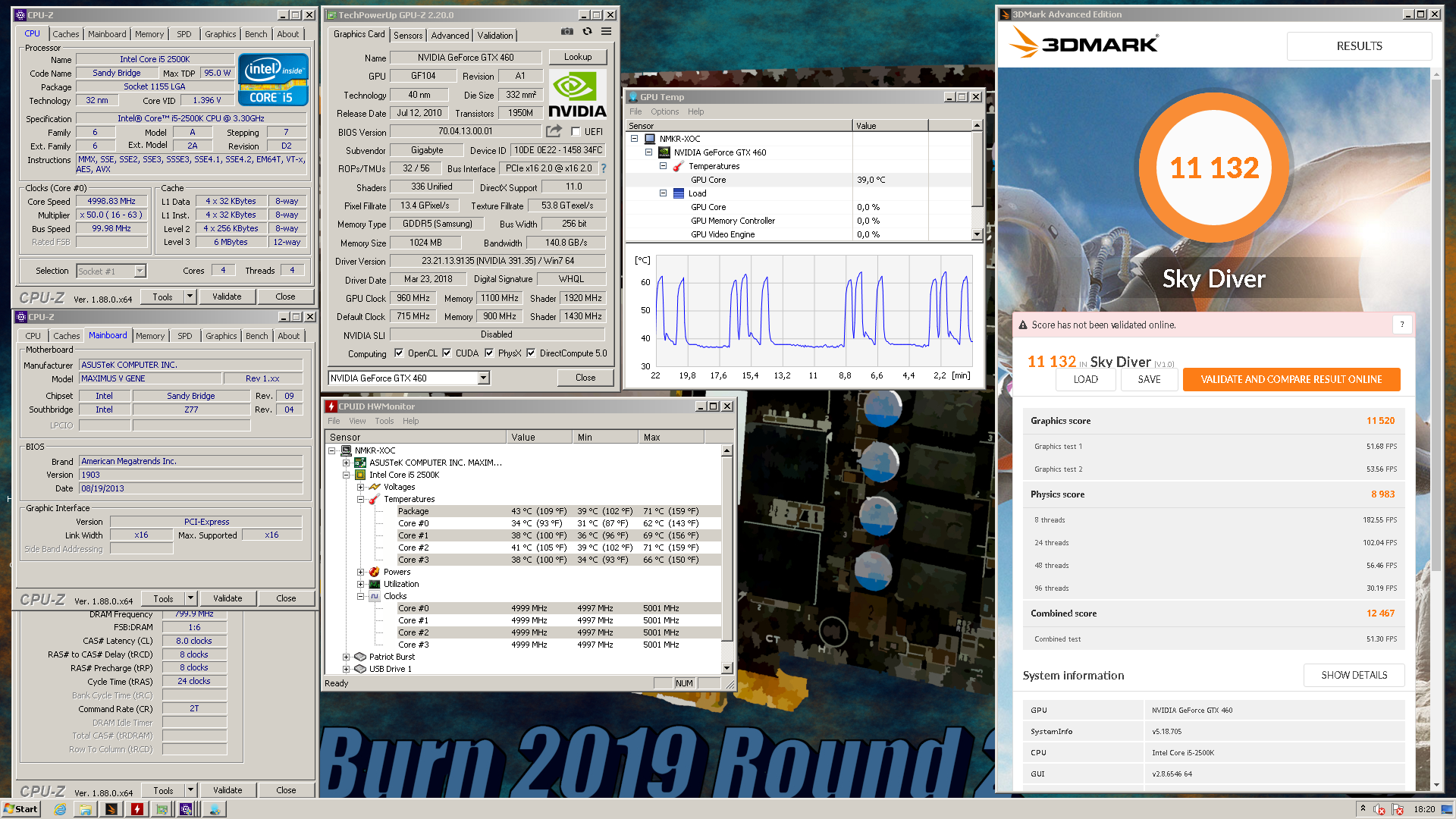Show hidden tray icons arrow
Viewport: 1456px width, 819px height.
1363,808
